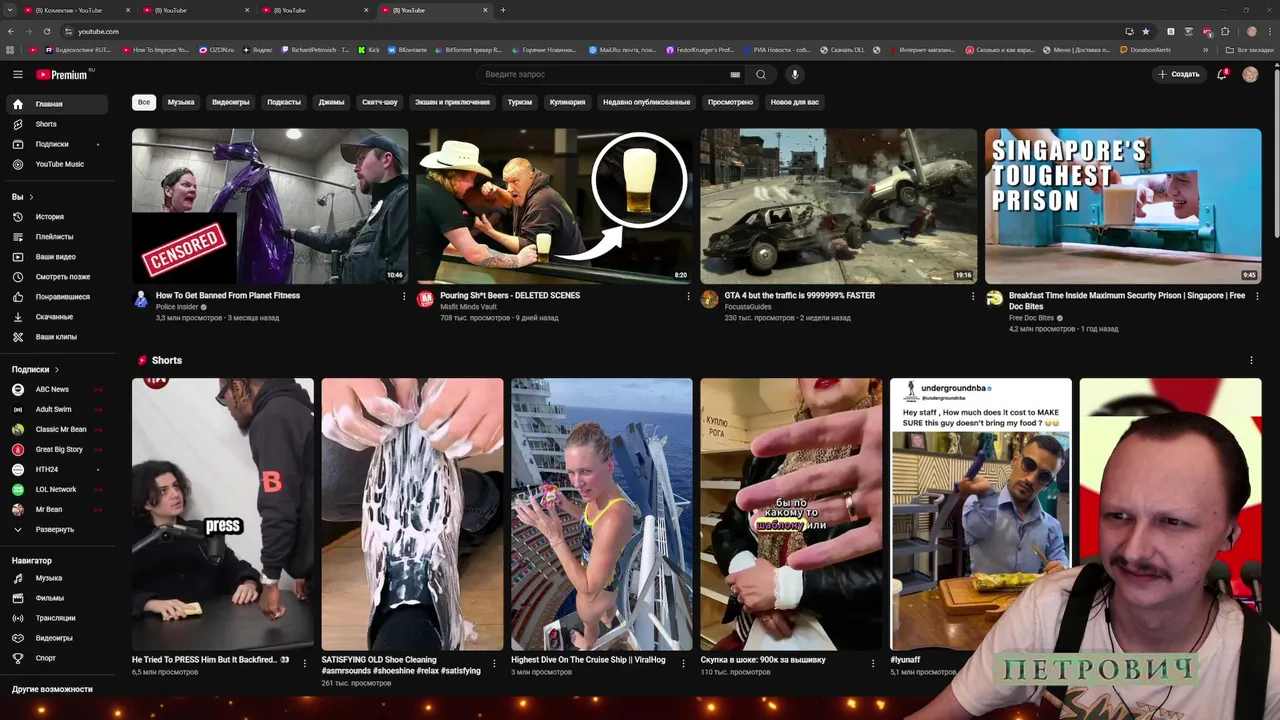The image size is (1280, 720).
Task: Select the Недавно опубликованные chip
Action: pyautogui.click(x=646, y=102)
